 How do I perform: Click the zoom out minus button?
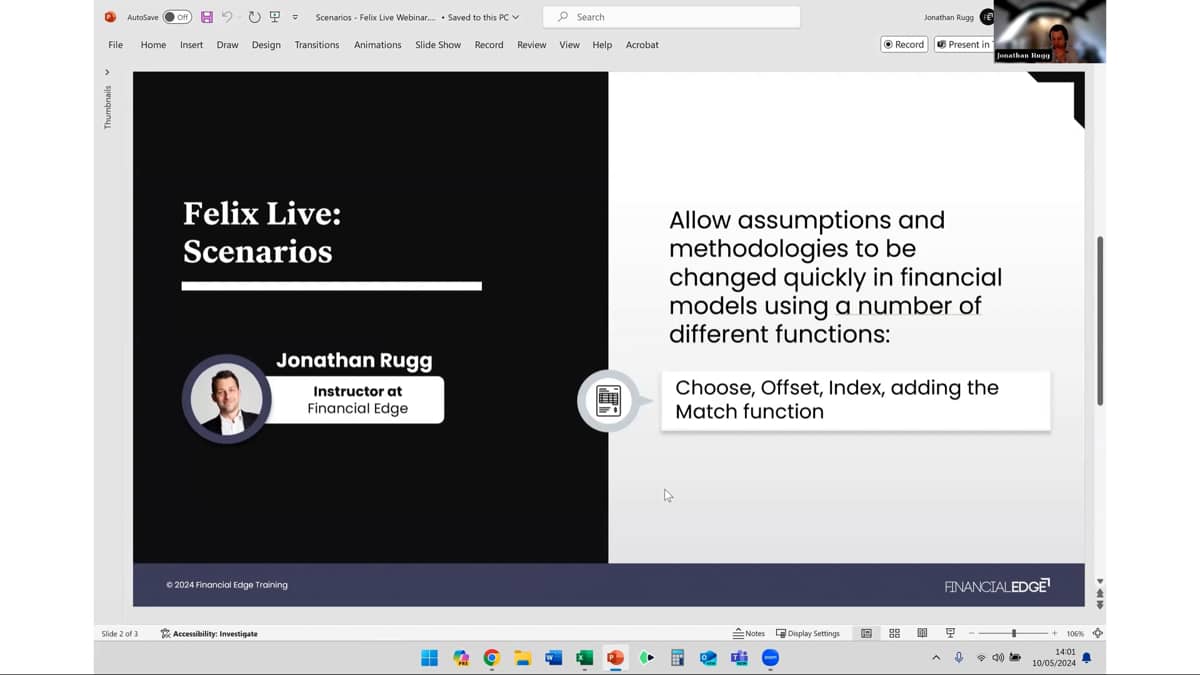pyautogui.click(x=971, y=633)
